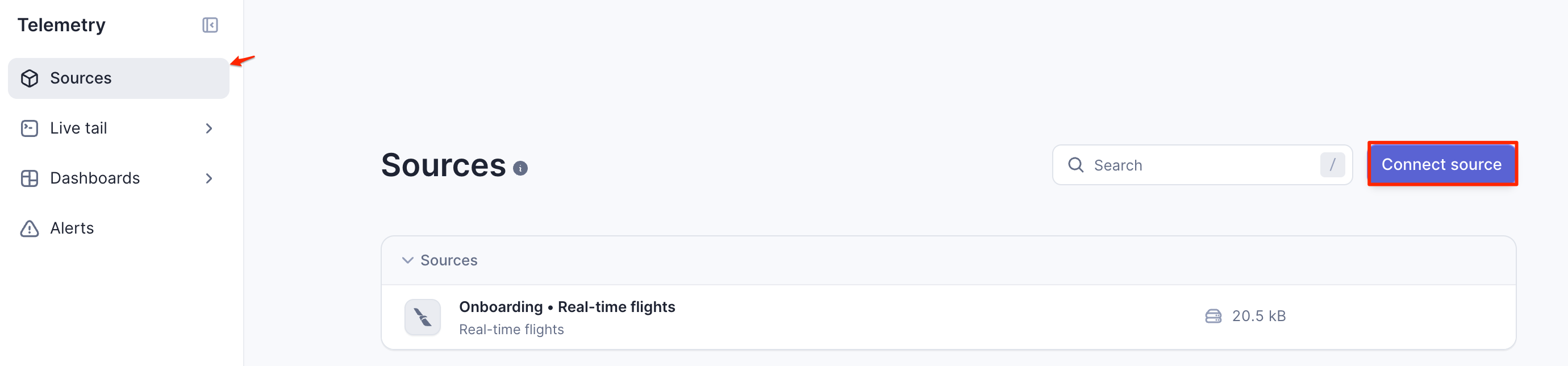Open the Sources info tooltip icon
The height and width of the screenshot is (366, 1568).
[x=520, y=169]
